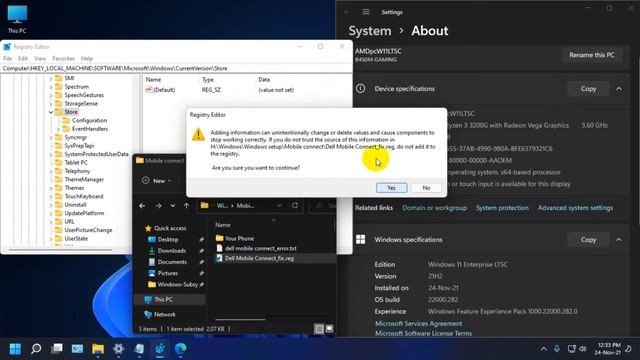This screenshot has width=640, height=360.
Task: Refresh the File Explorer folder
Action: click(295, 205)
